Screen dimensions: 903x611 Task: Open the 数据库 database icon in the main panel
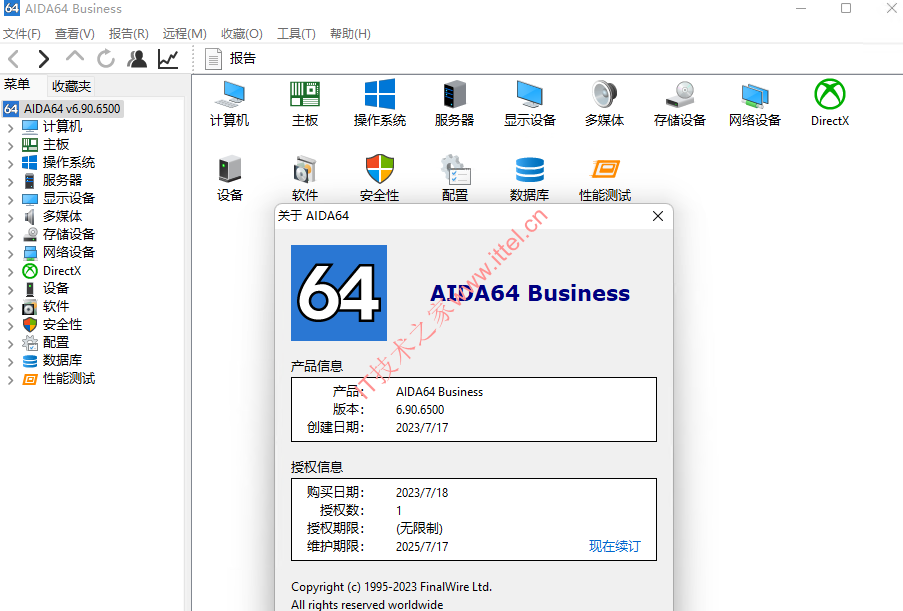point(529,179)
